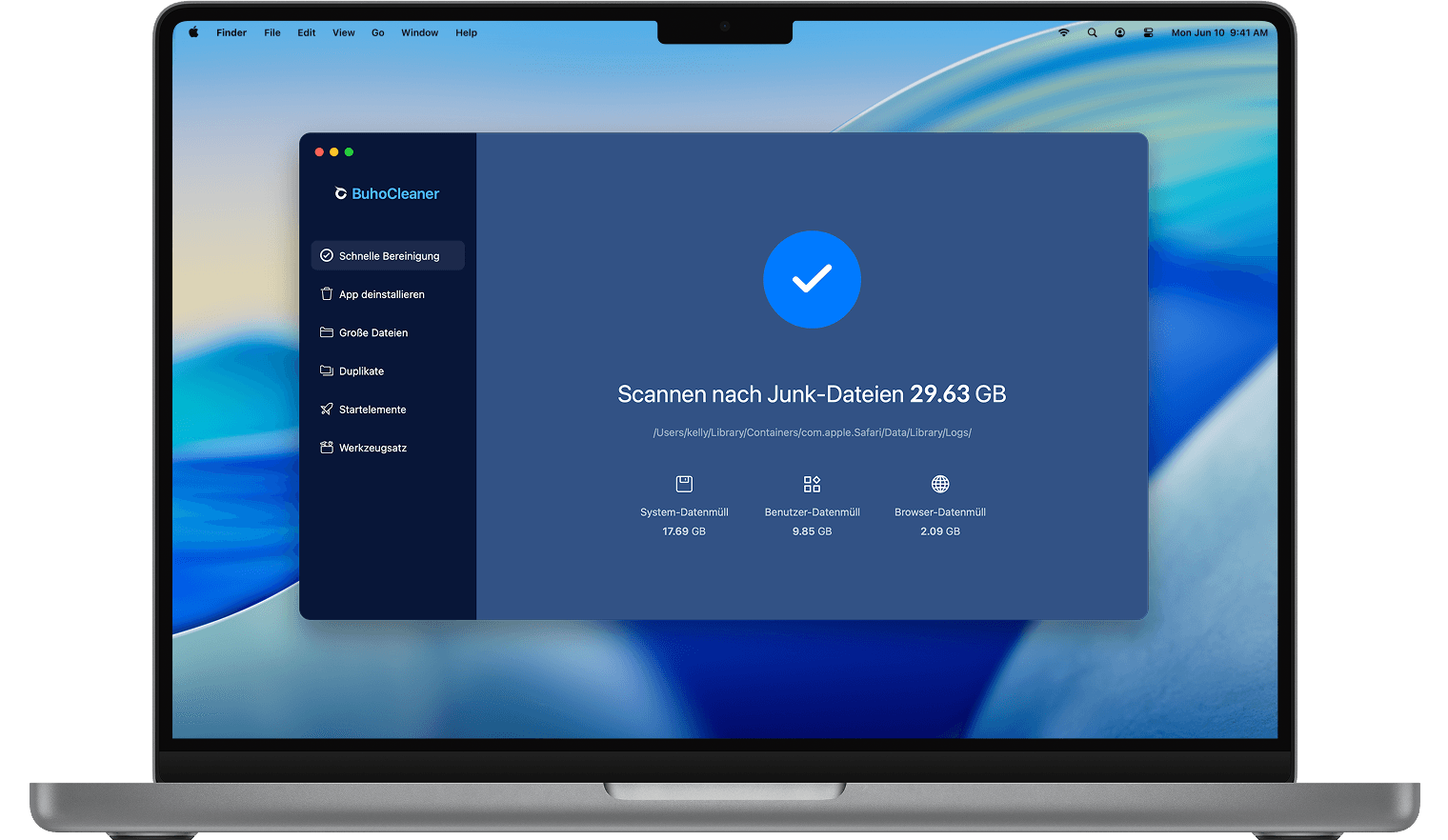The height and width of the screenshot is (840, 1448).
Task: Open the Finder menu
Action: point(231,32)
